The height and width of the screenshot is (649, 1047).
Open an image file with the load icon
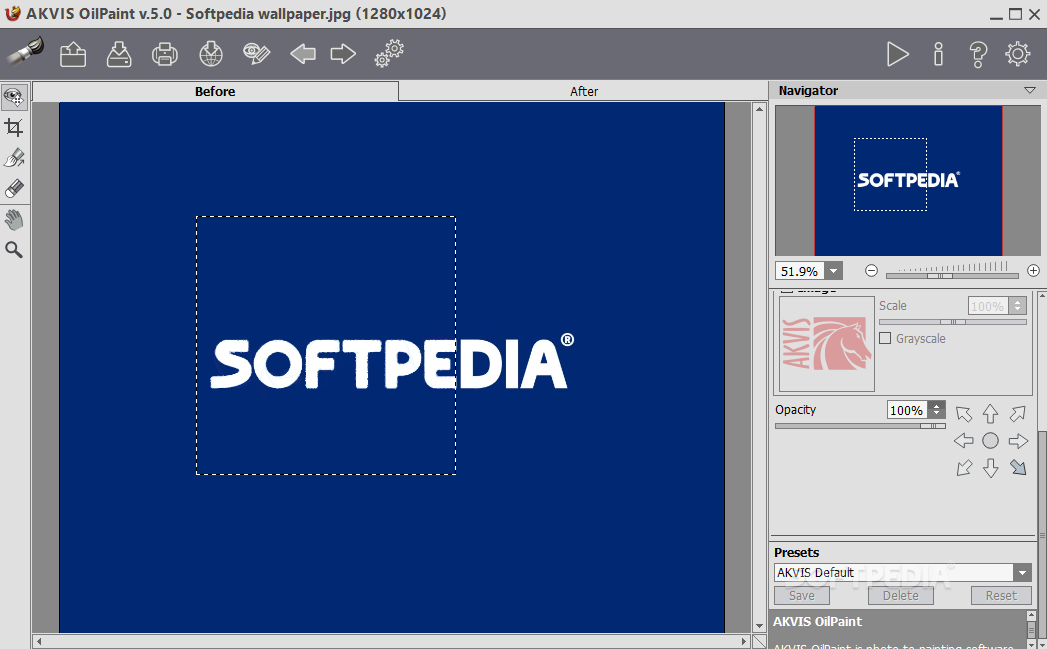(x=73, y=54)
